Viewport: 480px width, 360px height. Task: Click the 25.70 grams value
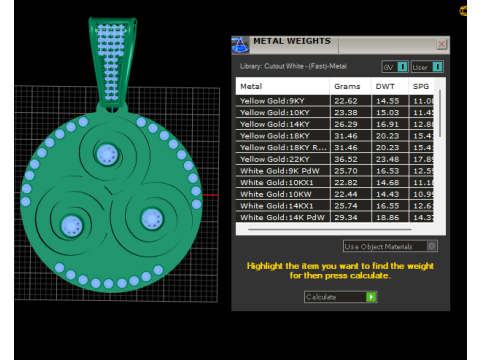346,171
